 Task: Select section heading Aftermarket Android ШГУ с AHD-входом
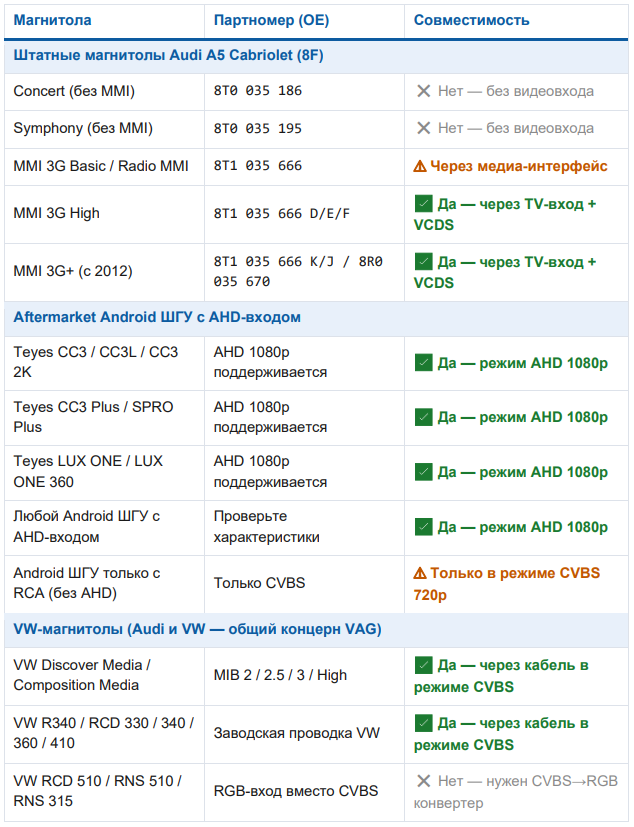click(157, 318)
